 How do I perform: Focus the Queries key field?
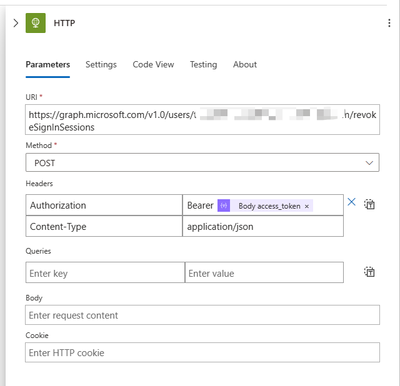pos(105,272)
